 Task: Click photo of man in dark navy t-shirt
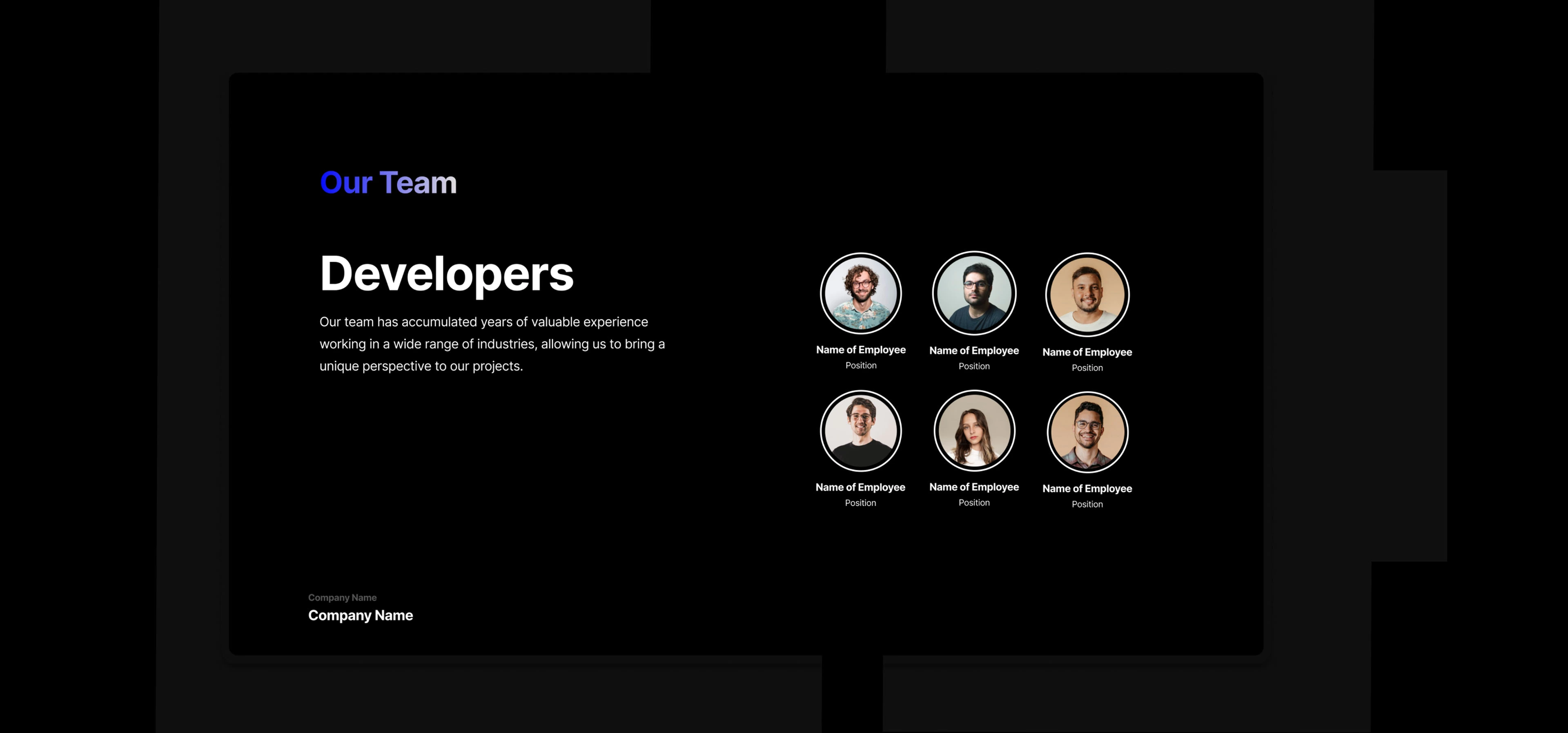[974, 293]
